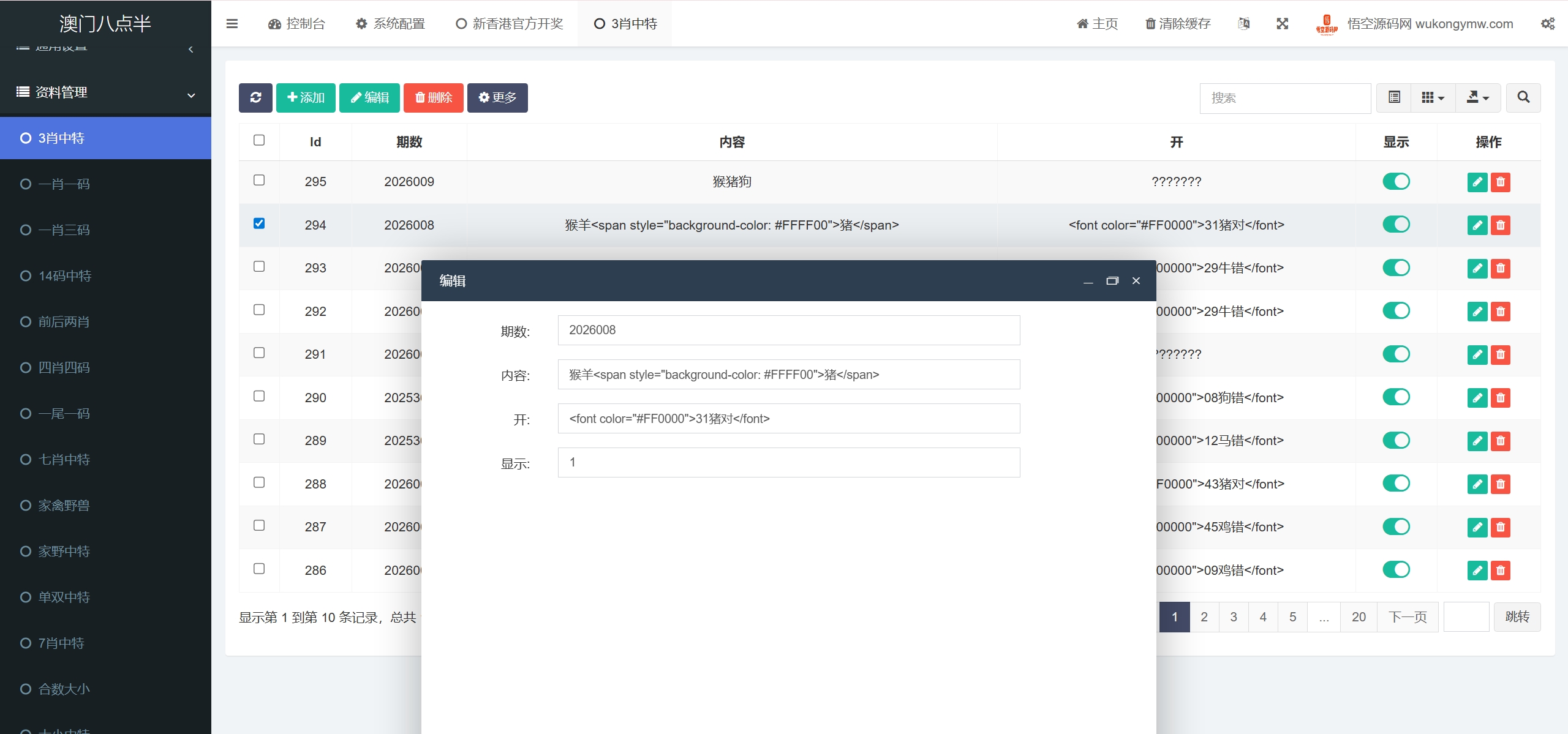Open the settings gears icon at top right
This screenshot has height=734, width=1568.
1548,24
